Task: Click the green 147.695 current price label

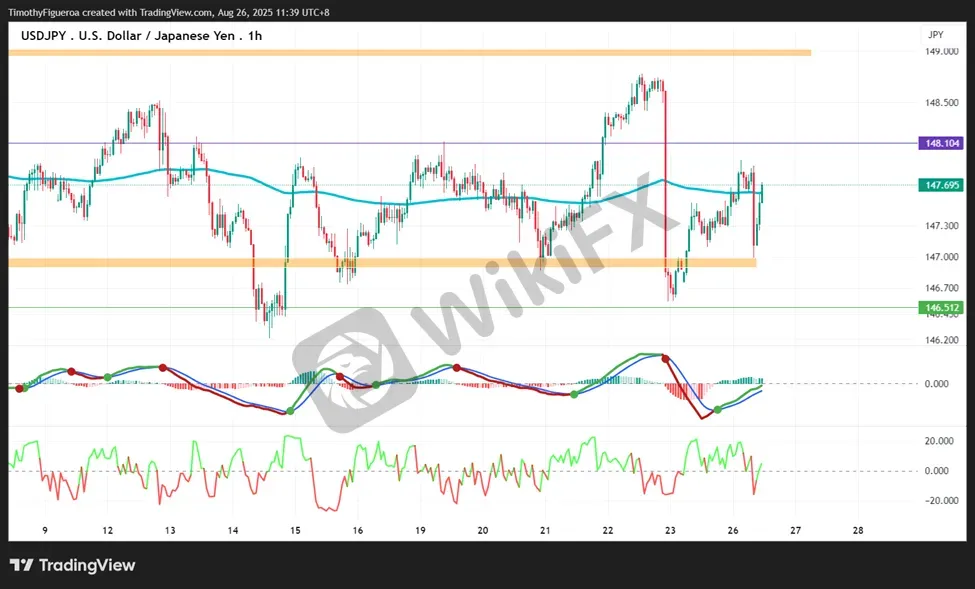Action: [x=941, y=185]
